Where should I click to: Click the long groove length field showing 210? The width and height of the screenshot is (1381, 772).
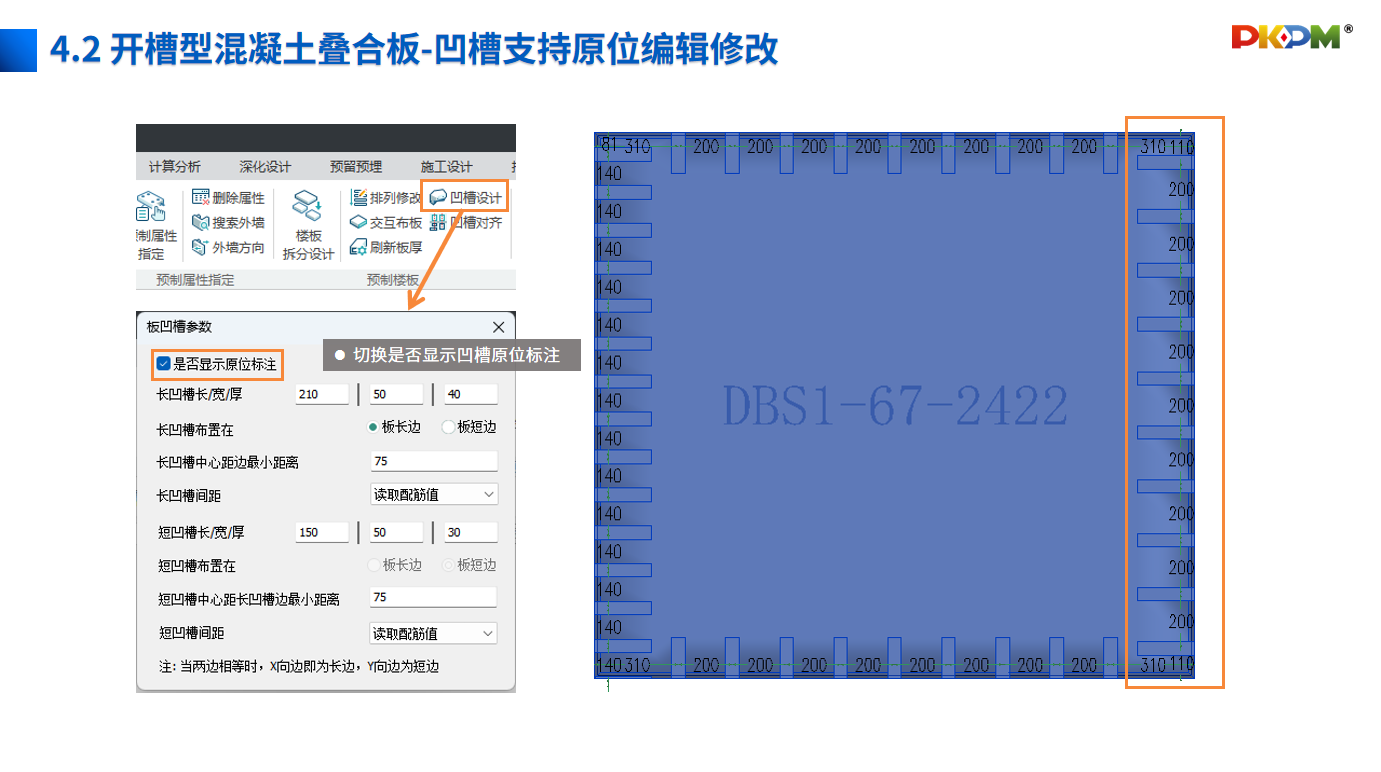323,394
